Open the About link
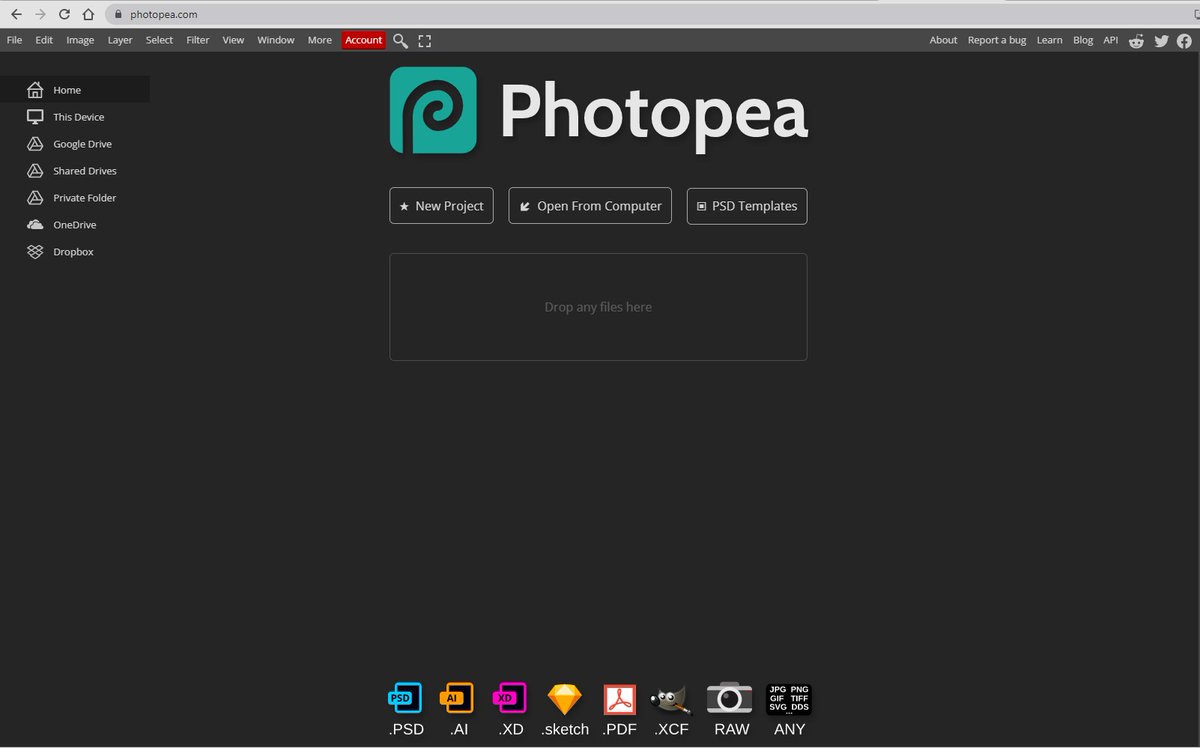The height and width of the screenshot is (748, 1200). 943,40
